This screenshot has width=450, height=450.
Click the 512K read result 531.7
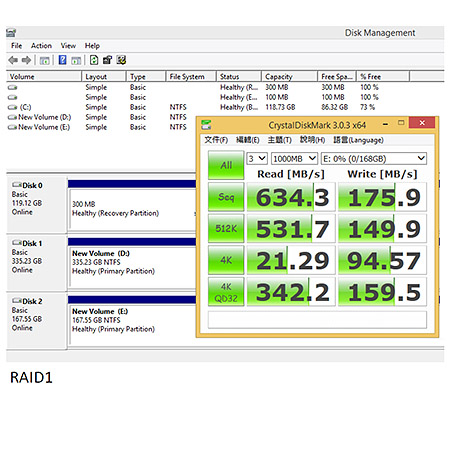click(x=291, y=228)
